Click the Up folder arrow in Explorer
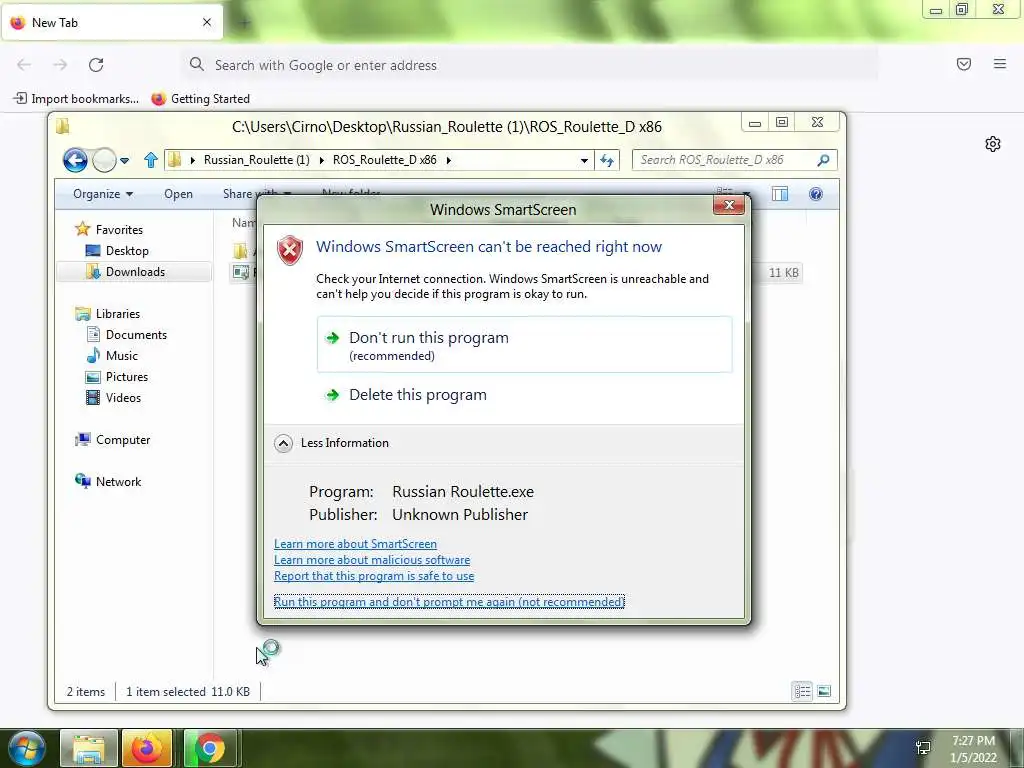1024x768 pixels. point(151,160)
